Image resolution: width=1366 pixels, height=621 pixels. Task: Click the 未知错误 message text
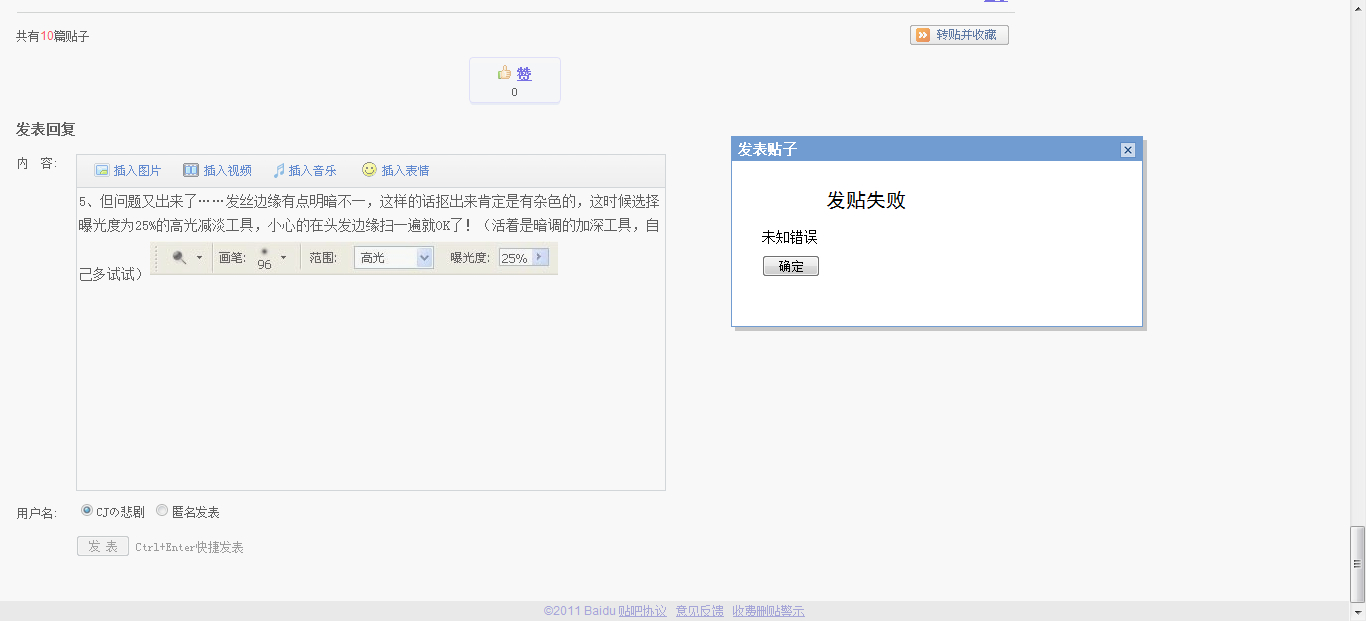(789, 237)
